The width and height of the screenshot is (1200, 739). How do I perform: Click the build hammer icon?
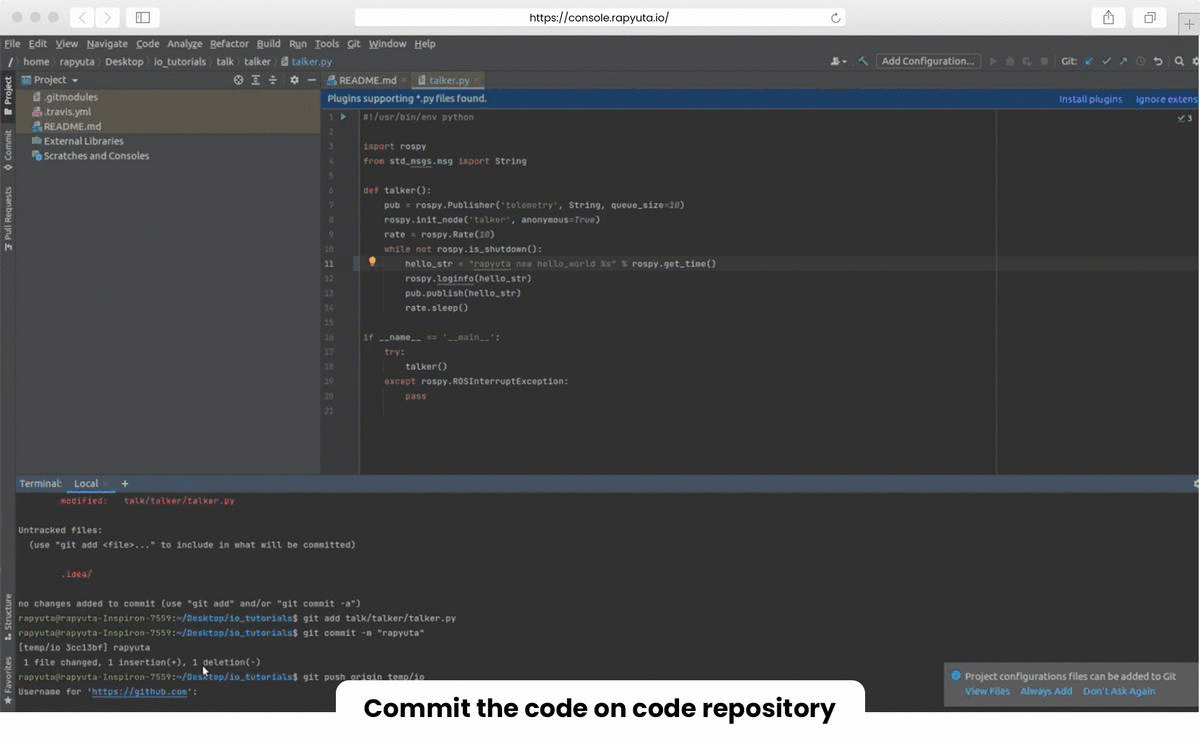[x=863, y=61]
